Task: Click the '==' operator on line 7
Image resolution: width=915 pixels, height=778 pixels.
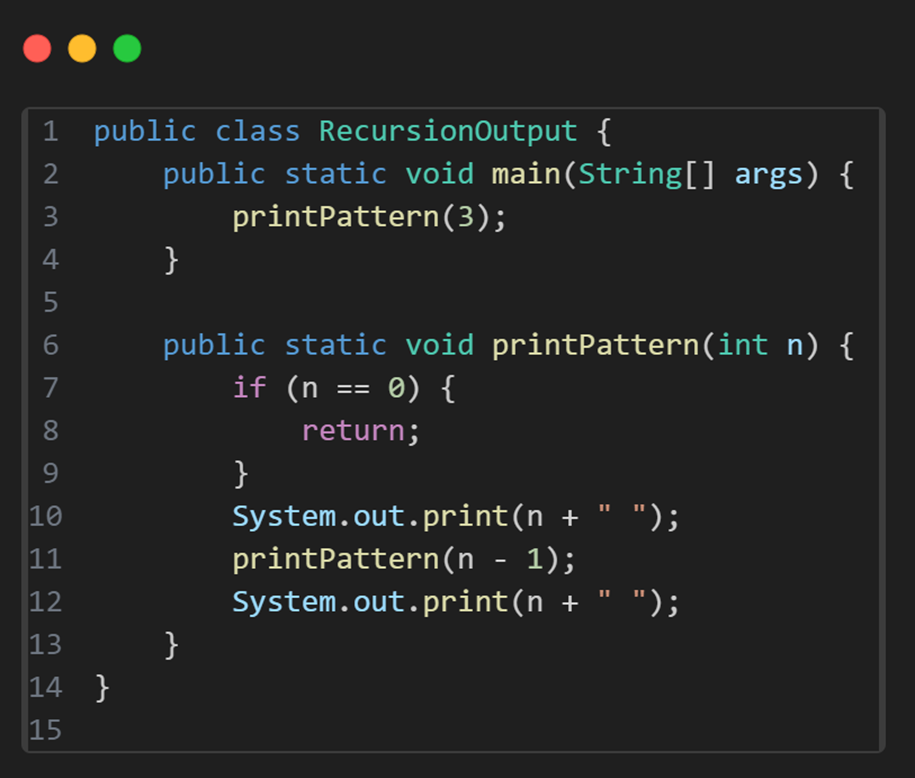Action: pos(353,389)
